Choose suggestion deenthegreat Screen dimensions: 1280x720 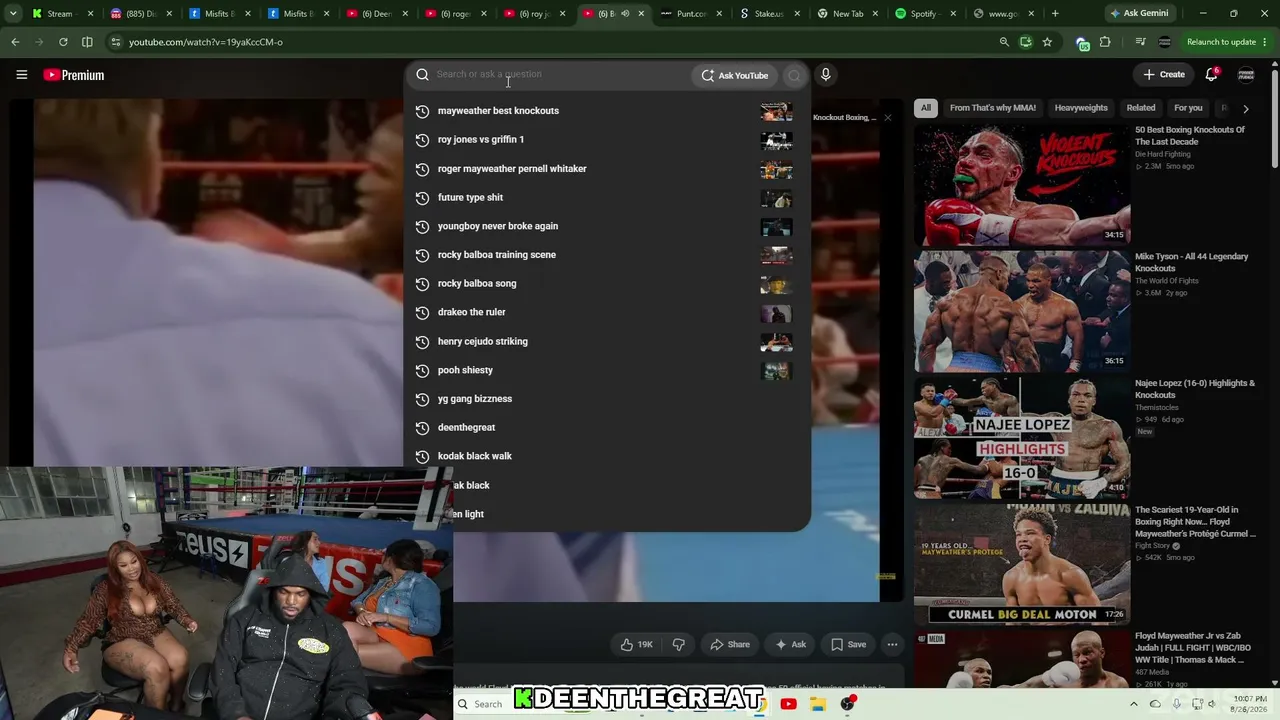point(606,428)
